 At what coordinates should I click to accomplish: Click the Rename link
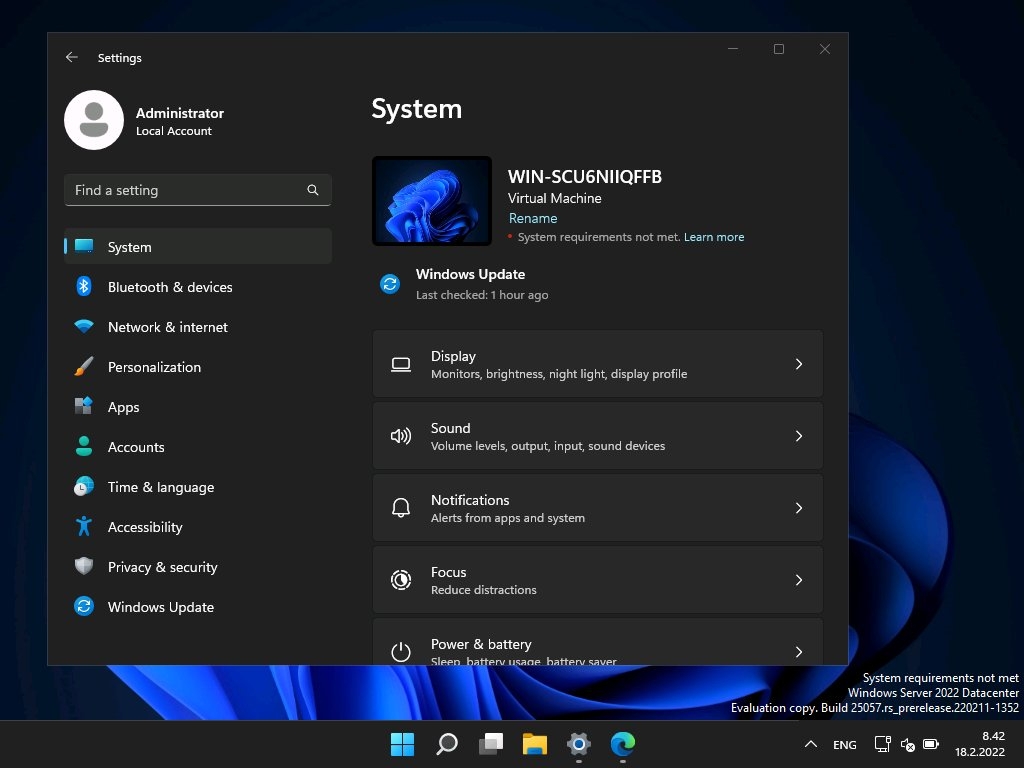coord(533,218)
